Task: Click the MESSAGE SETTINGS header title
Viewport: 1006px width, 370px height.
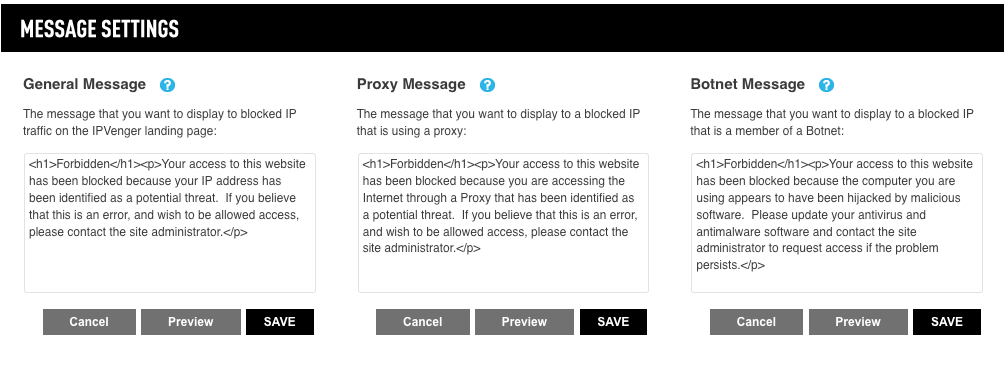Action: point(99,29)
